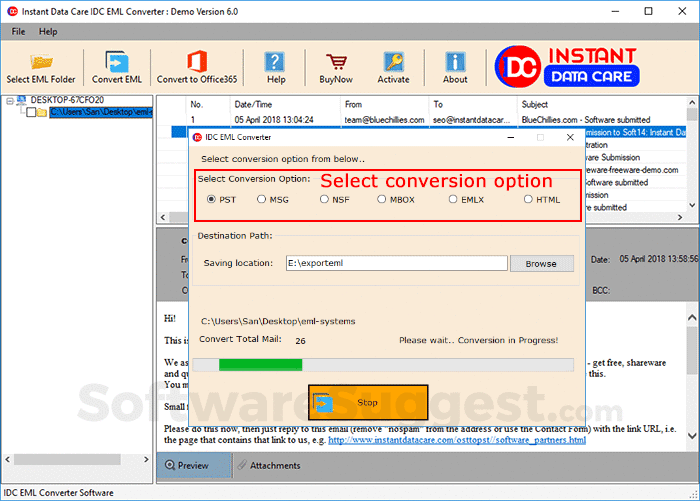The image size is (700, 501).
Task: Click the From column header
Action: pyautogui.click(x=385, y=104)
